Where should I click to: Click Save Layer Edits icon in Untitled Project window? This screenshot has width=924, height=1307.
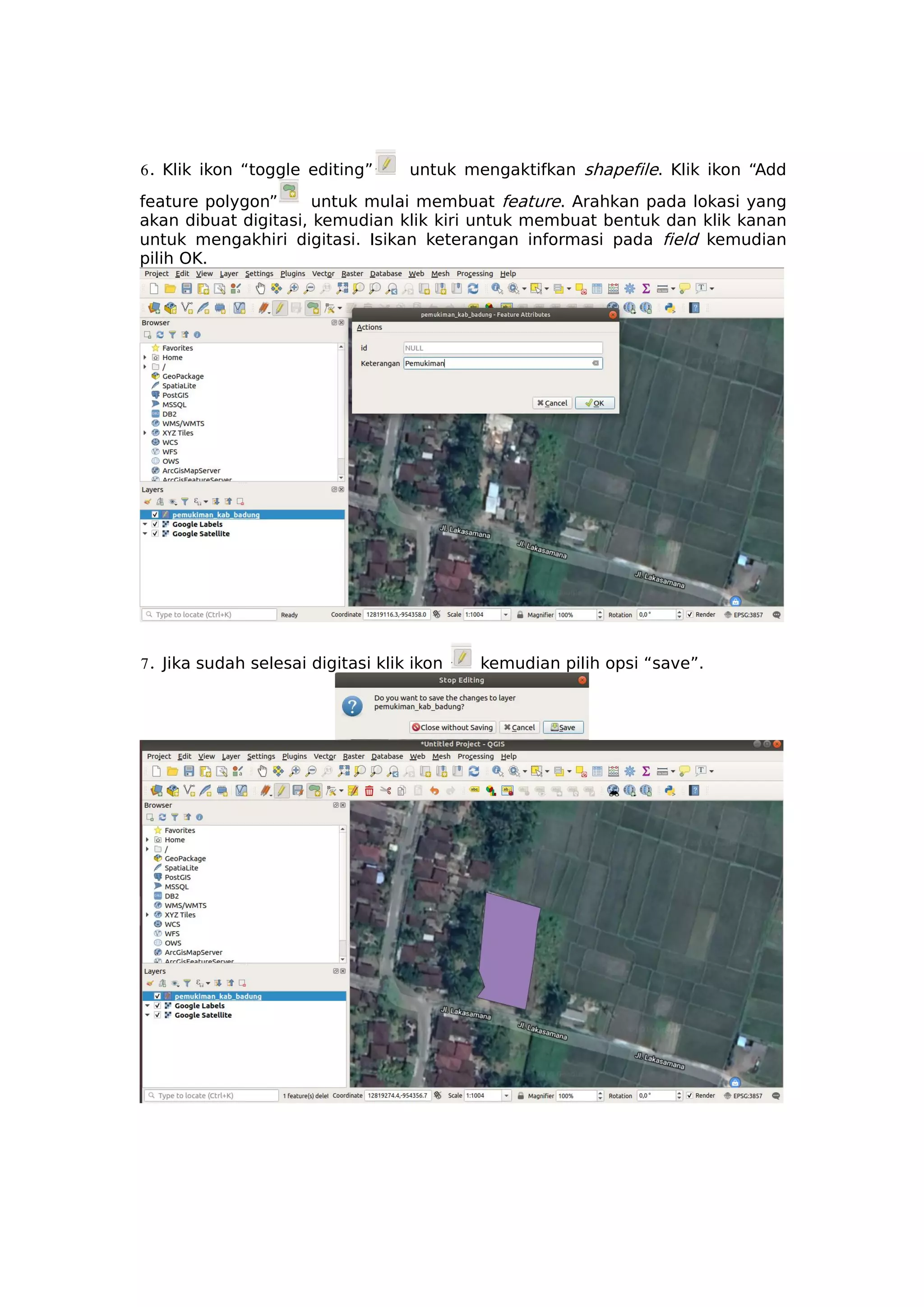click(x=298, y=791)
